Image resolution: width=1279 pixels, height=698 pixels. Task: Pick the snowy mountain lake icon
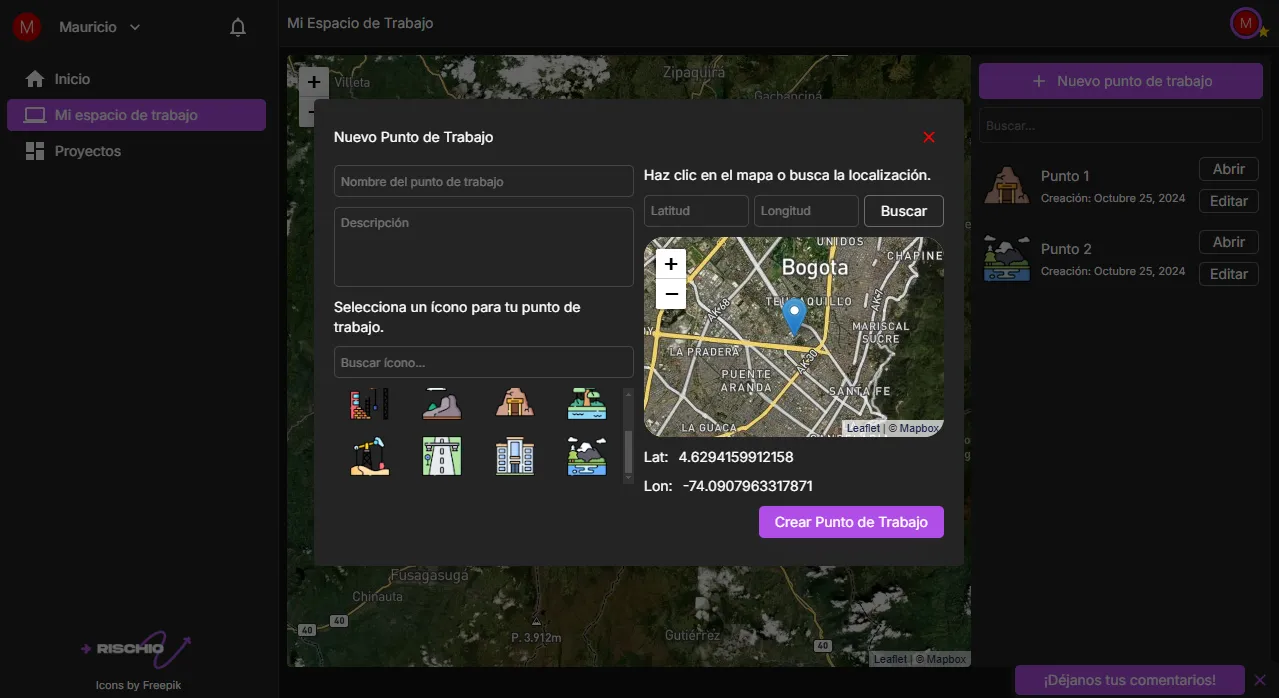click(x=586, y=456)
